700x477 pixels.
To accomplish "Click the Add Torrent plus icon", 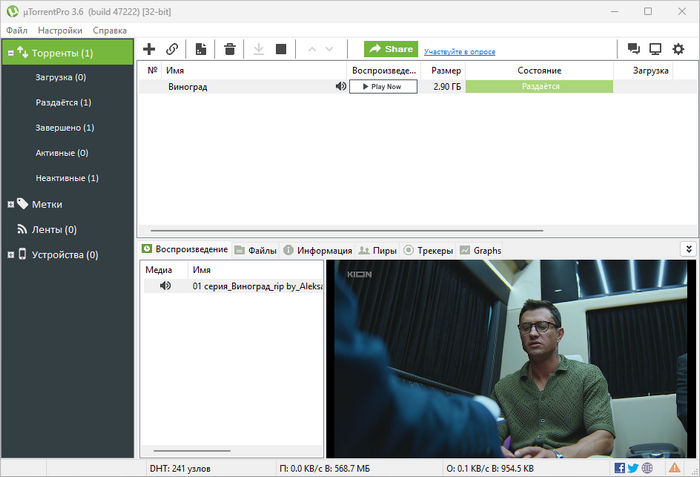I will (149, 49).
